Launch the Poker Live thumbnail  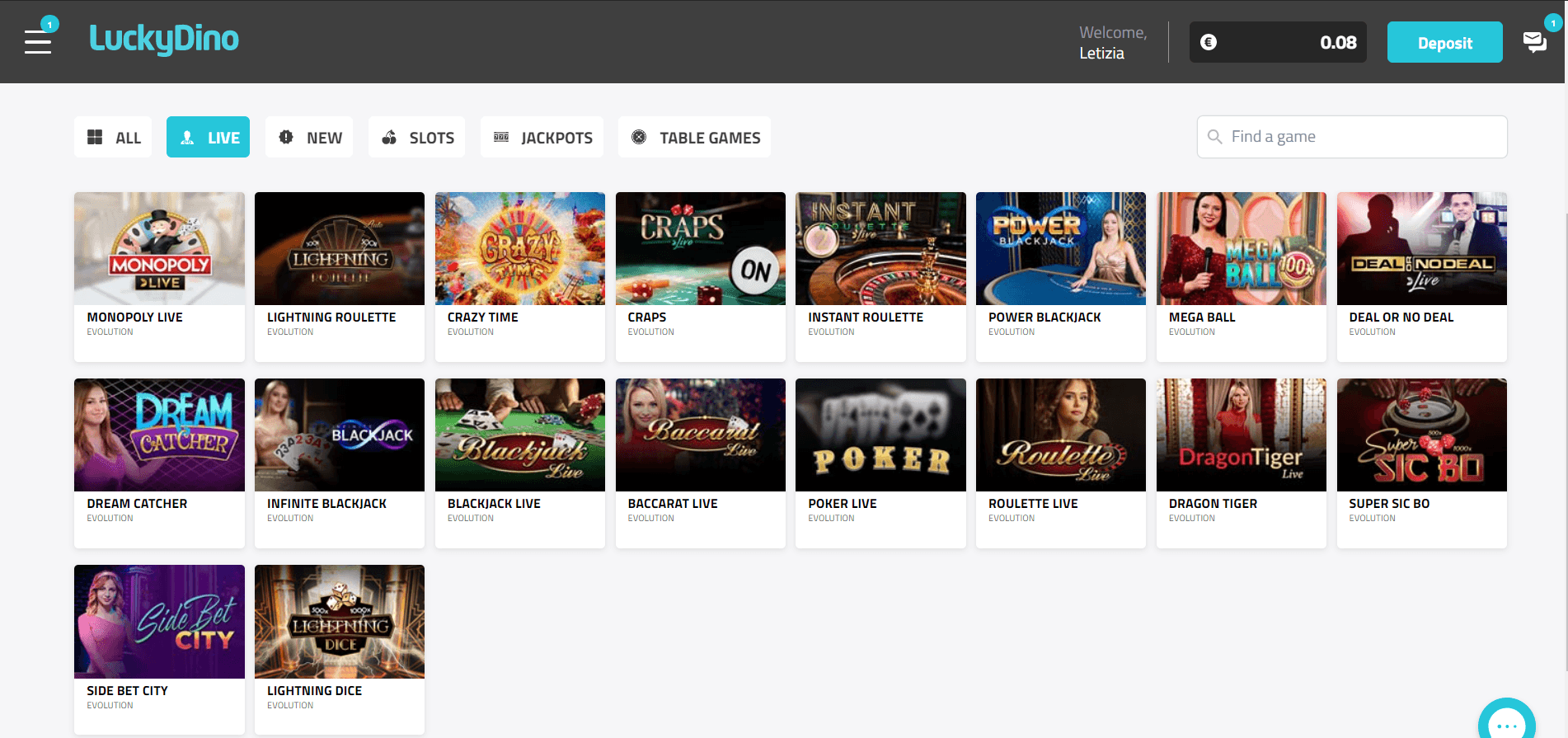[x=880, y=435]
